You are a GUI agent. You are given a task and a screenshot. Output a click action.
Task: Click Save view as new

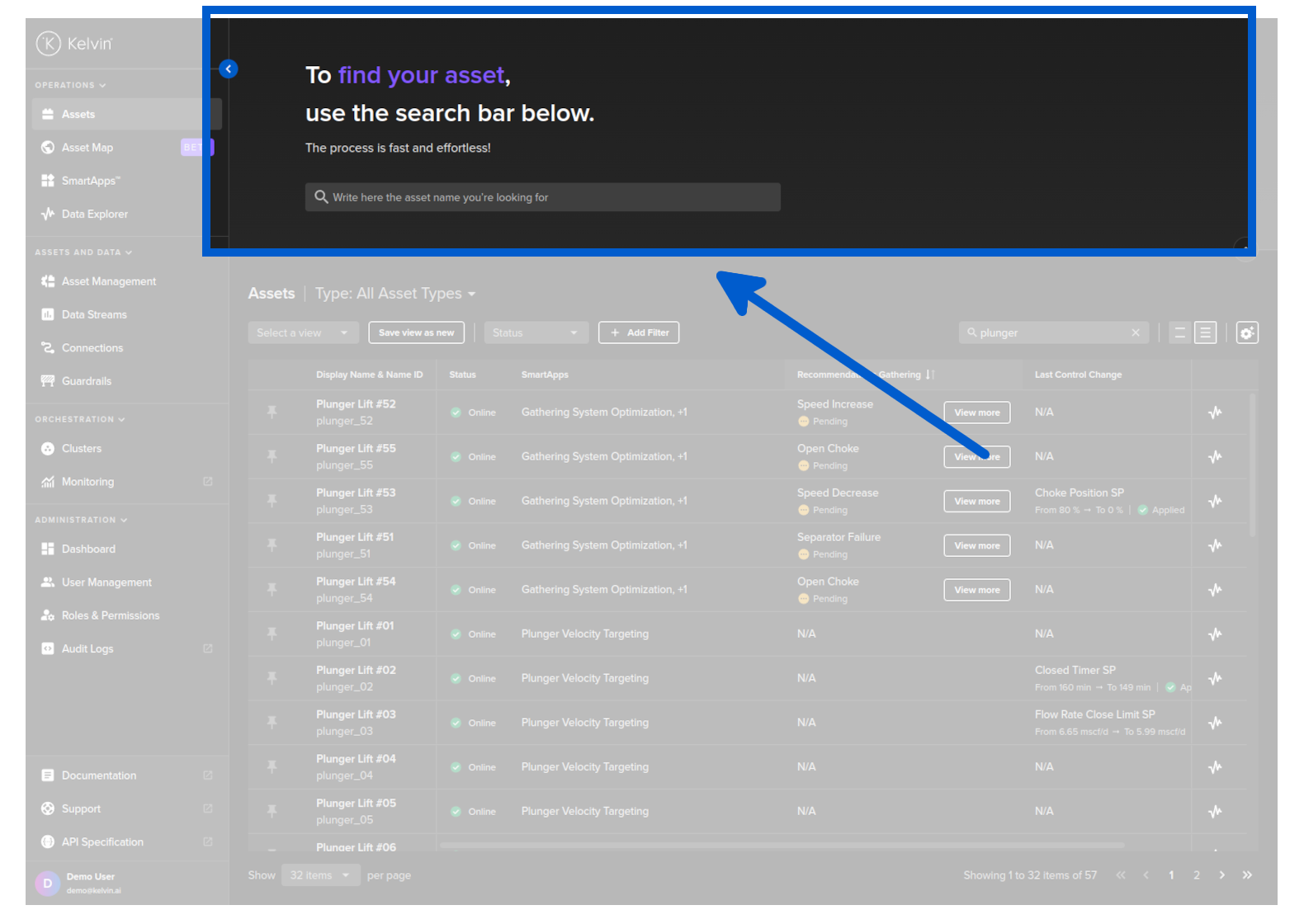(416, 332)
